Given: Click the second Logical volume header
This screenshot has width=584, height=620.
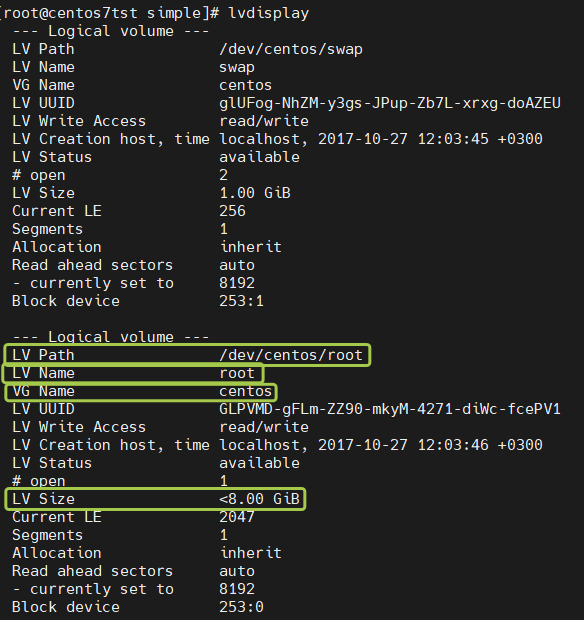Looking at the screenshot, I should 111,337.
